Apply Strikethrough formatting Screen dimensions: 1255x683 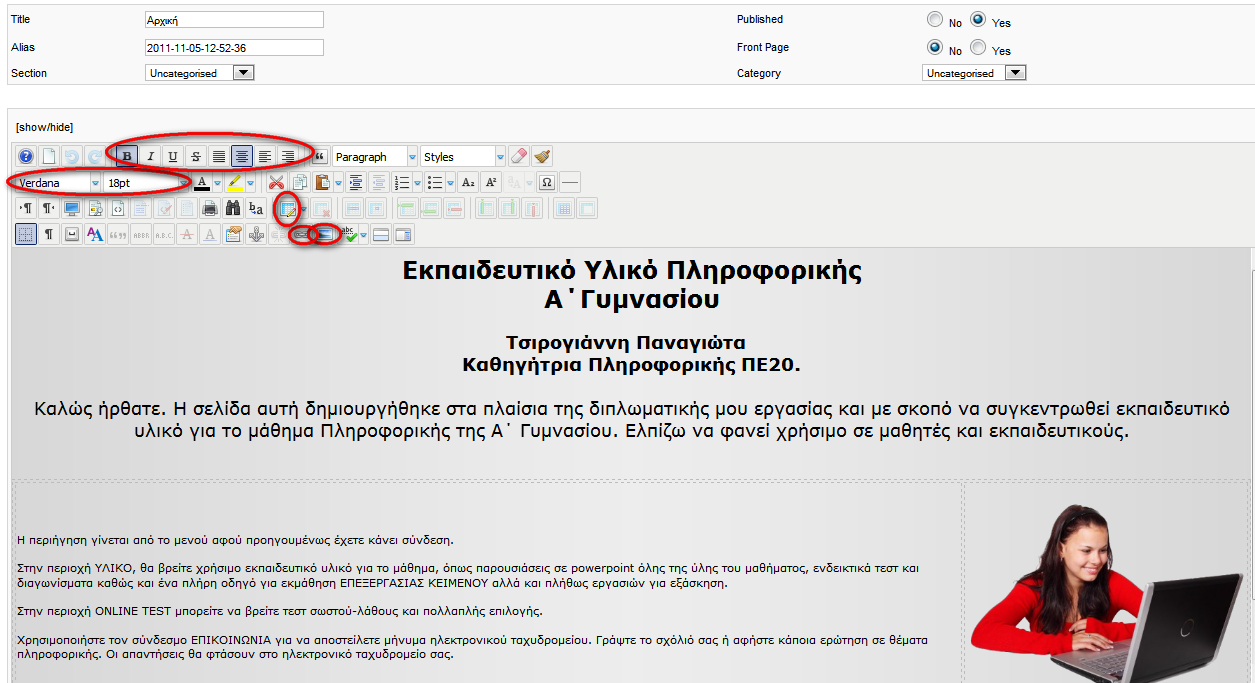[196, 157]
